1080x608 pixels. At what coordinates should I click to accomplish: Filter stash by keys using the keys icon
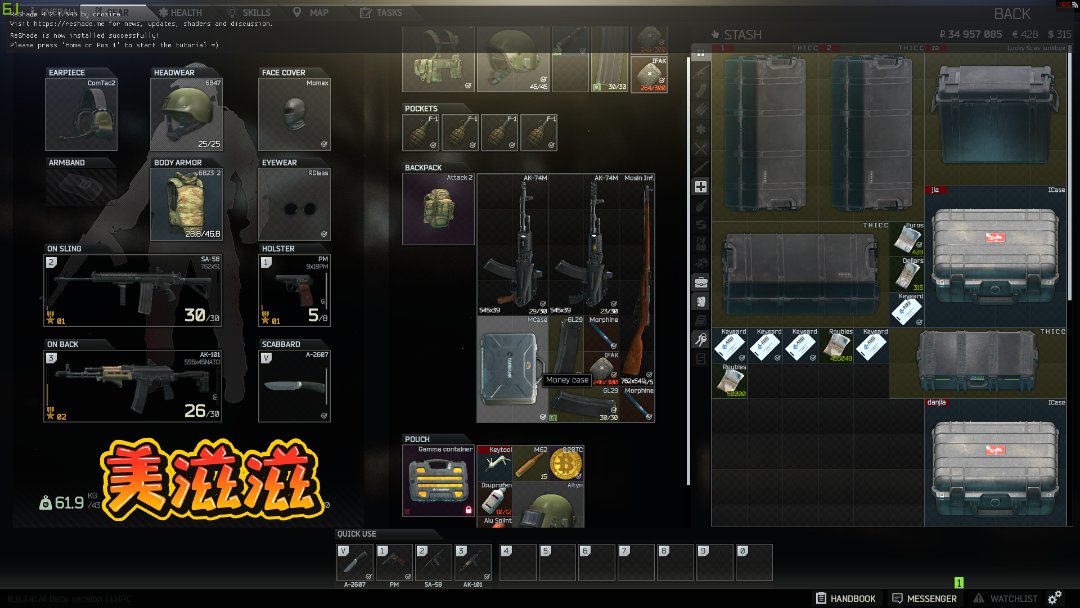click(x=700, y=339)
